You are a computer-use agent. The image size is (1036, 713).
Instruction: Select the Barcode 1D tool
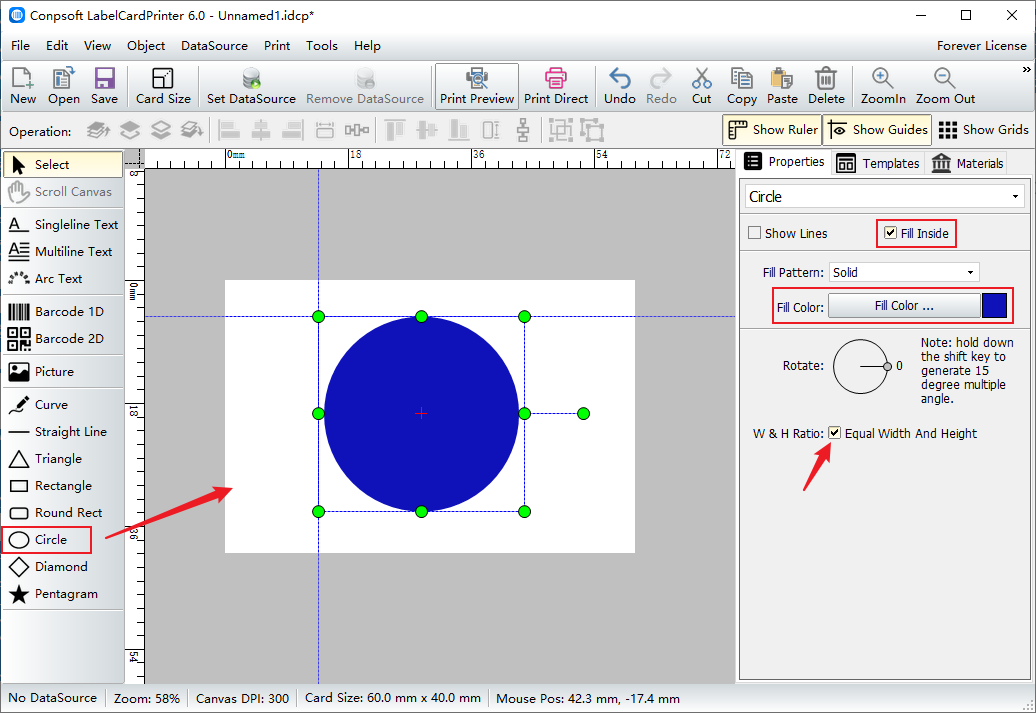coord(63,311)
